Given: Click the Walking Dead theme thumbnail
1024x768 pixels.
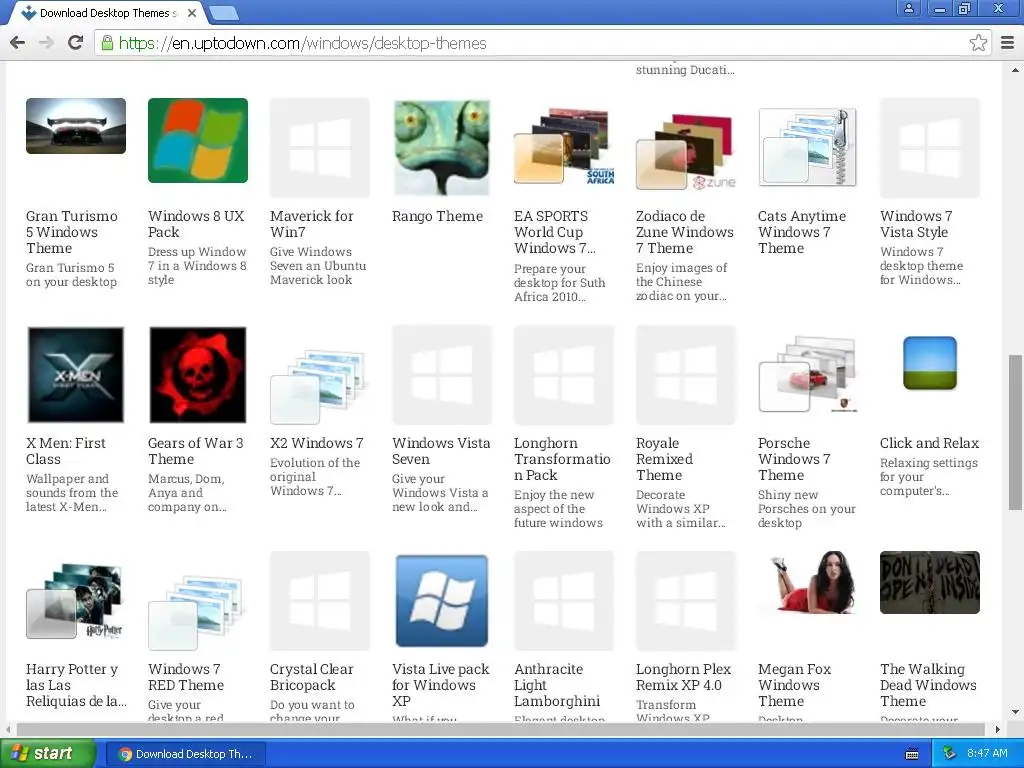Looking at the screenshot, I should (930, 583).
